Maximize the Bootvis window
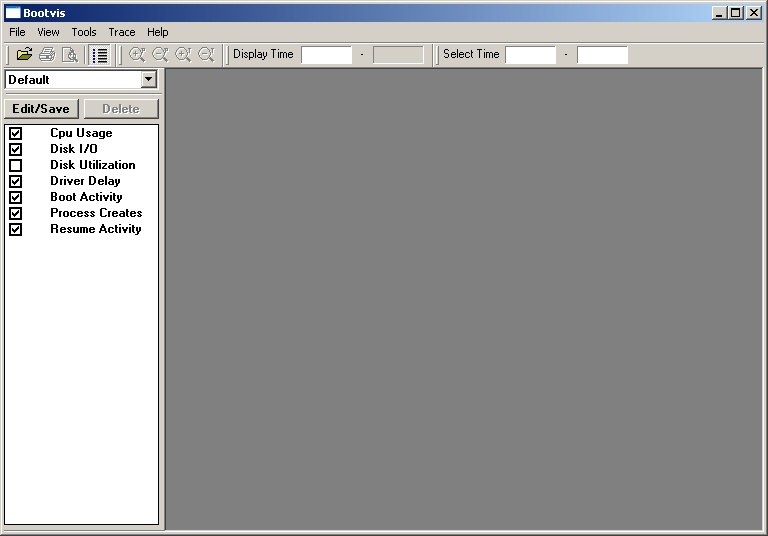768x536 pixels. point(735,13)
